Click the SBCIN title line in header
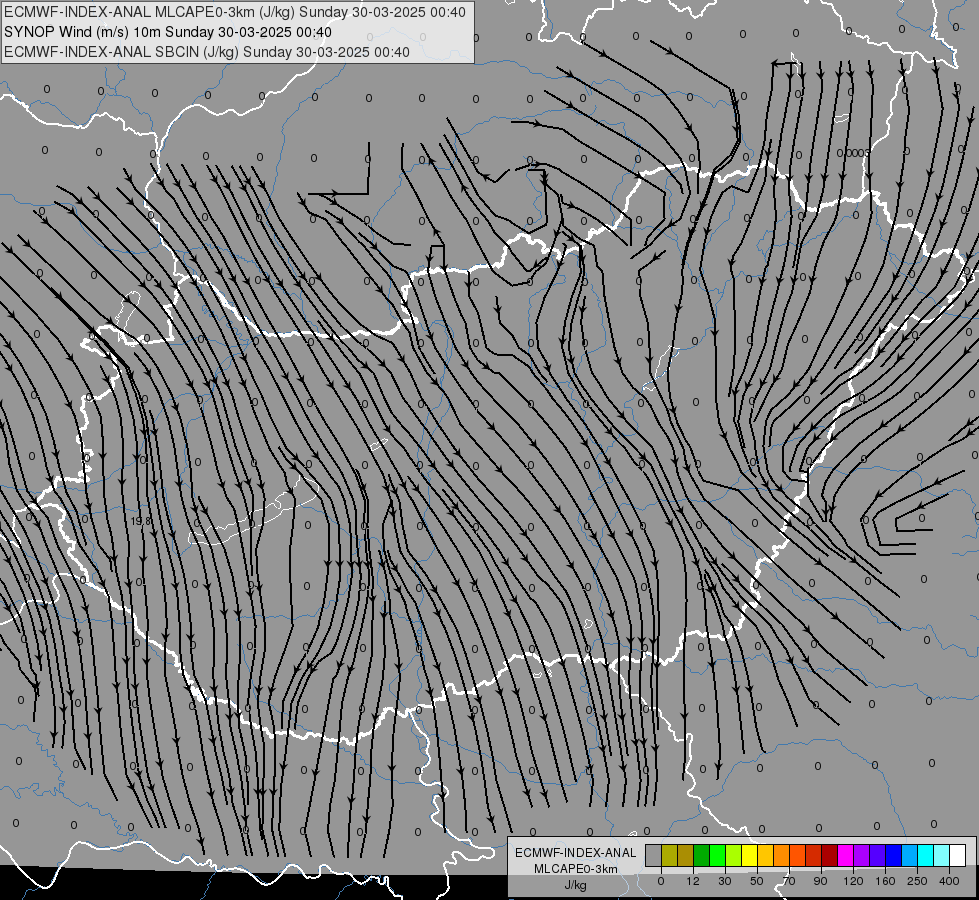Viewport: 979px width, 900px height. 207,52
